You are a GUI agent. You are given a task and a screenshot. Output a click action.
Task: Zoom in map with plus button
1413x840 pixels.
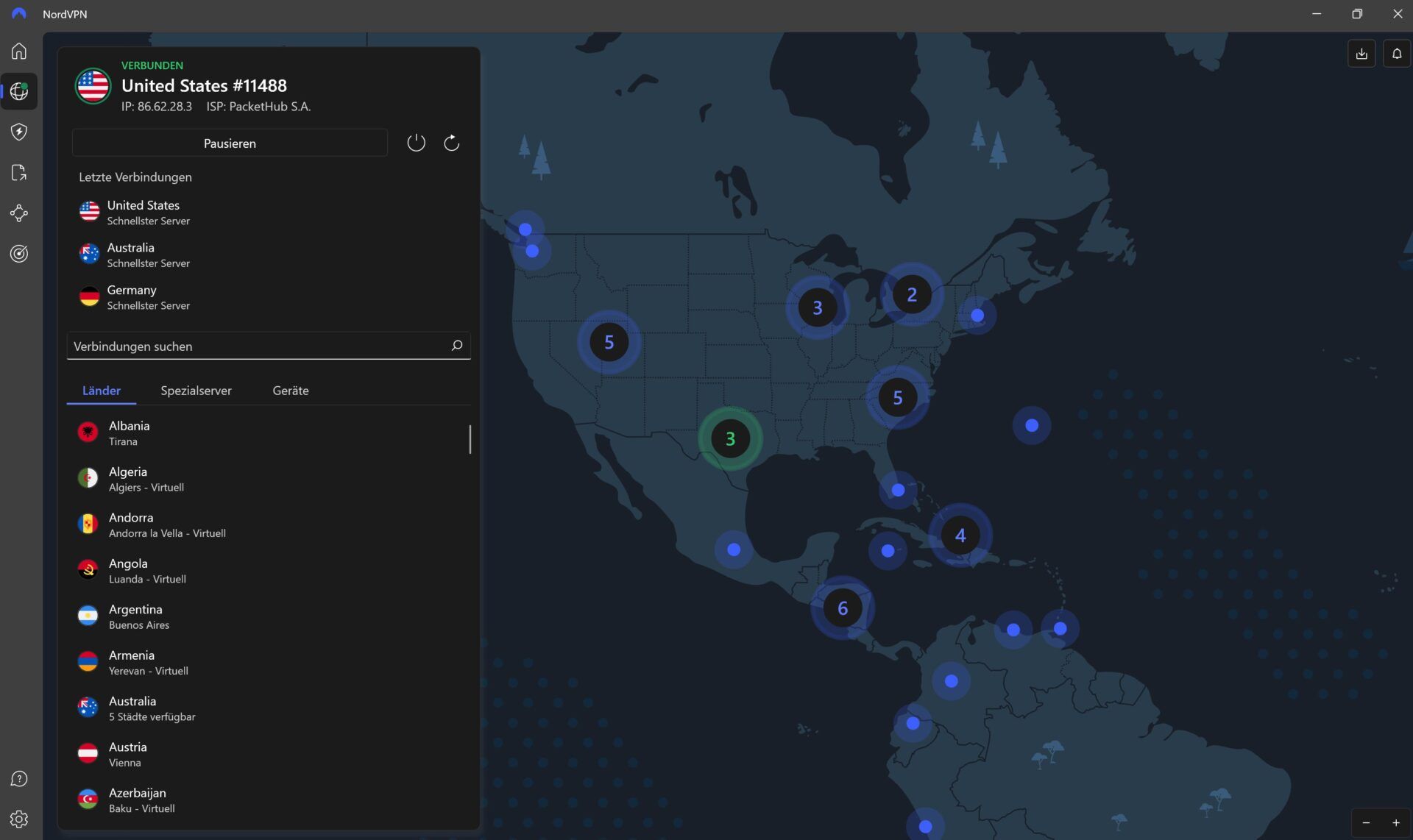pos(1396,822)
